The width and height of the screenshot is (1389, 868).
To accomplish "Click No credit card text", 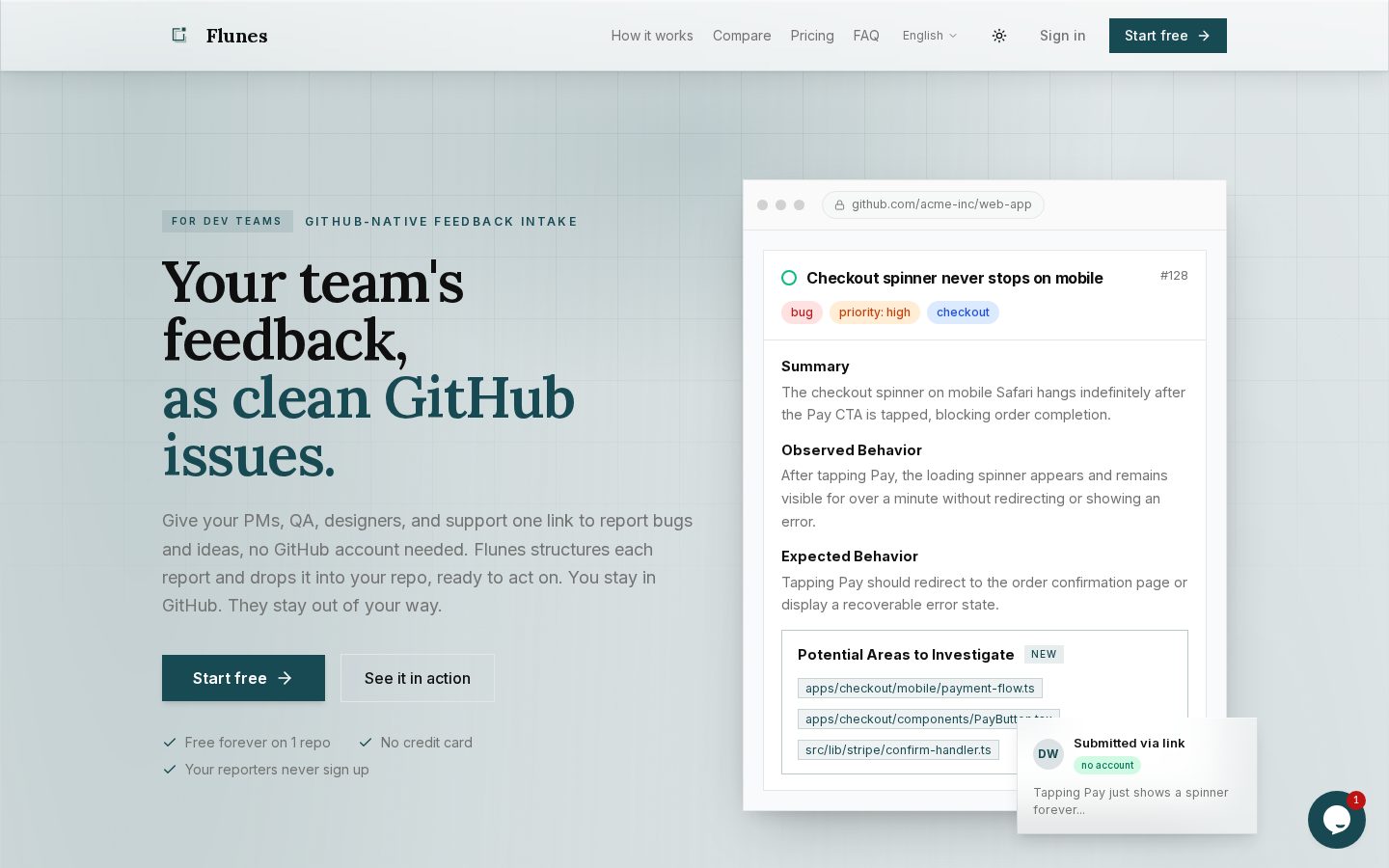I will click(426, 743).
